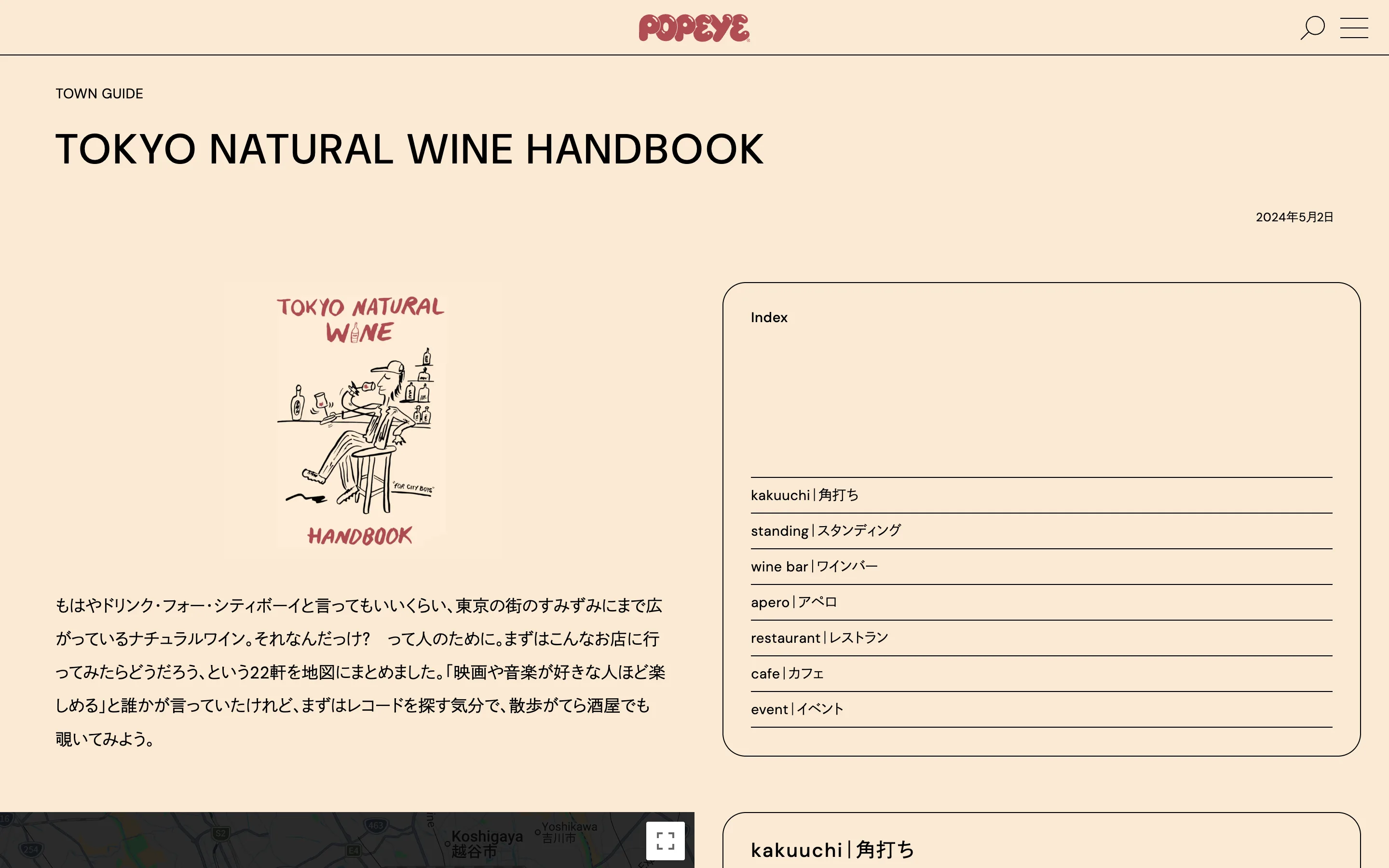1389x868 pixels.
Task: Open the hamburger menu icon
Action: click(1354, 27)
